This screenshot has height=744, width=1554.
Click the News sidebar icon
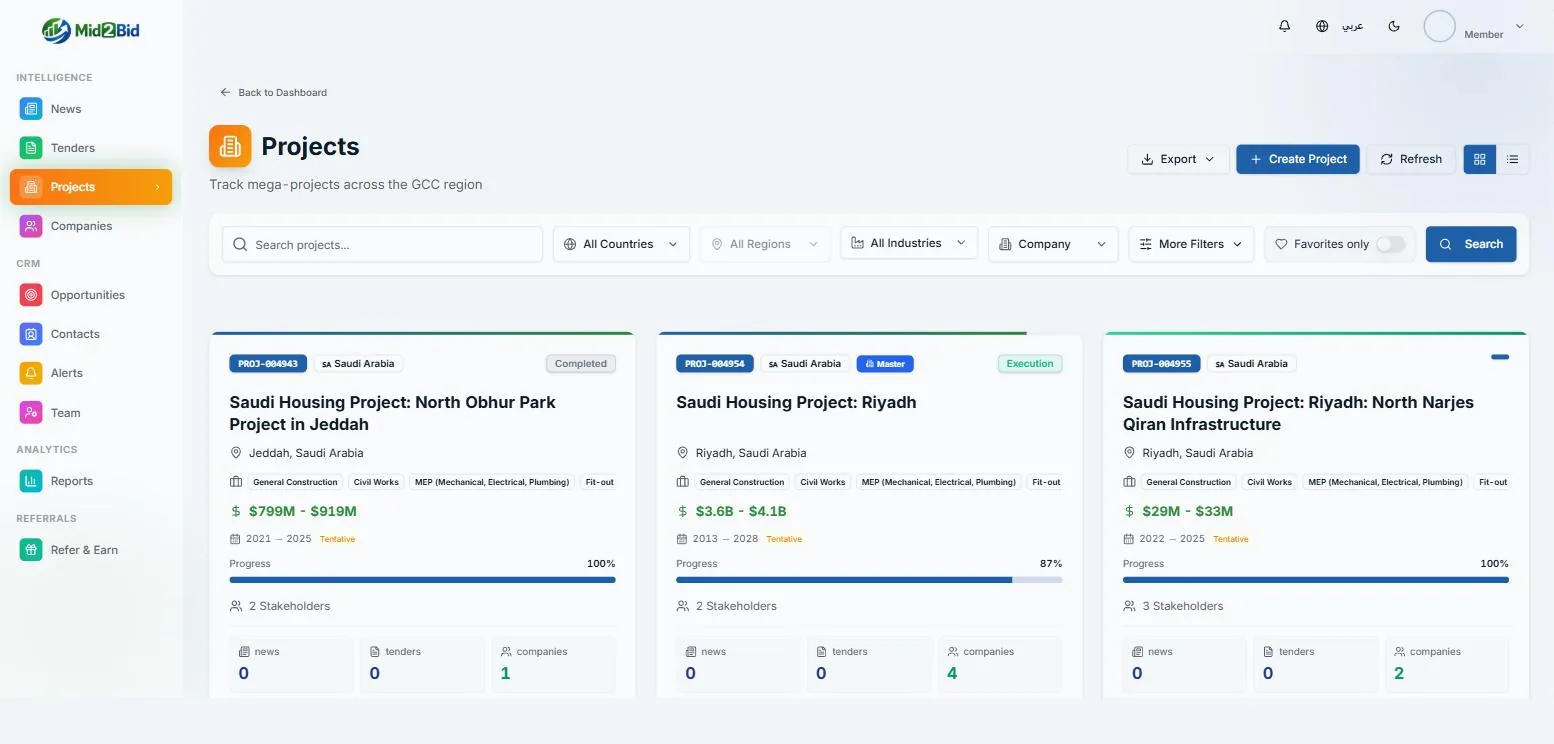tap(31, 109)
